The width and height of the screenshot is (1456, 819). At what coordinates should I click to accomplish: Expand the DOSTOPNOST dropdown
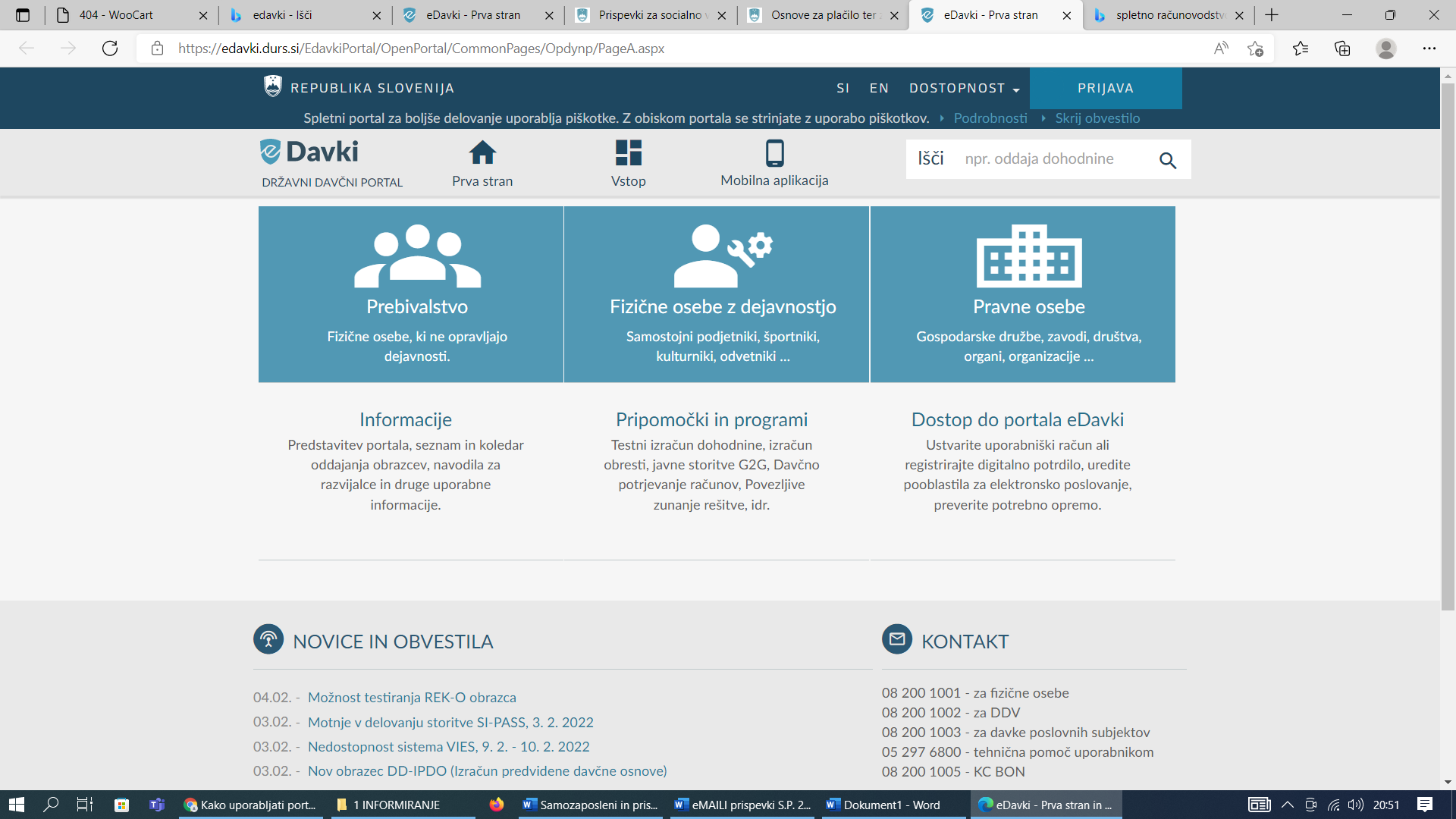(x=965, y=88)
